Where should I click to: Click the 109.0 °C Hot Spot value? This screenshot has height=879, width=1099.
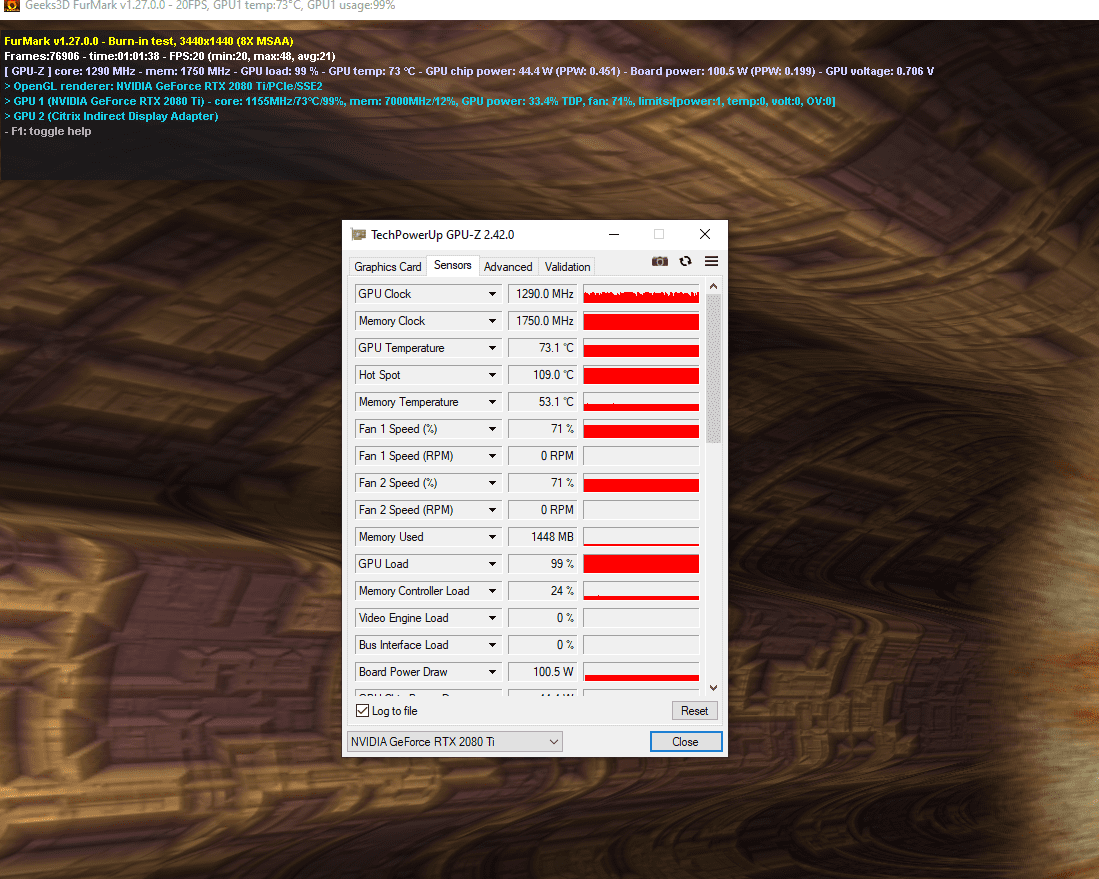click(542, 375)
